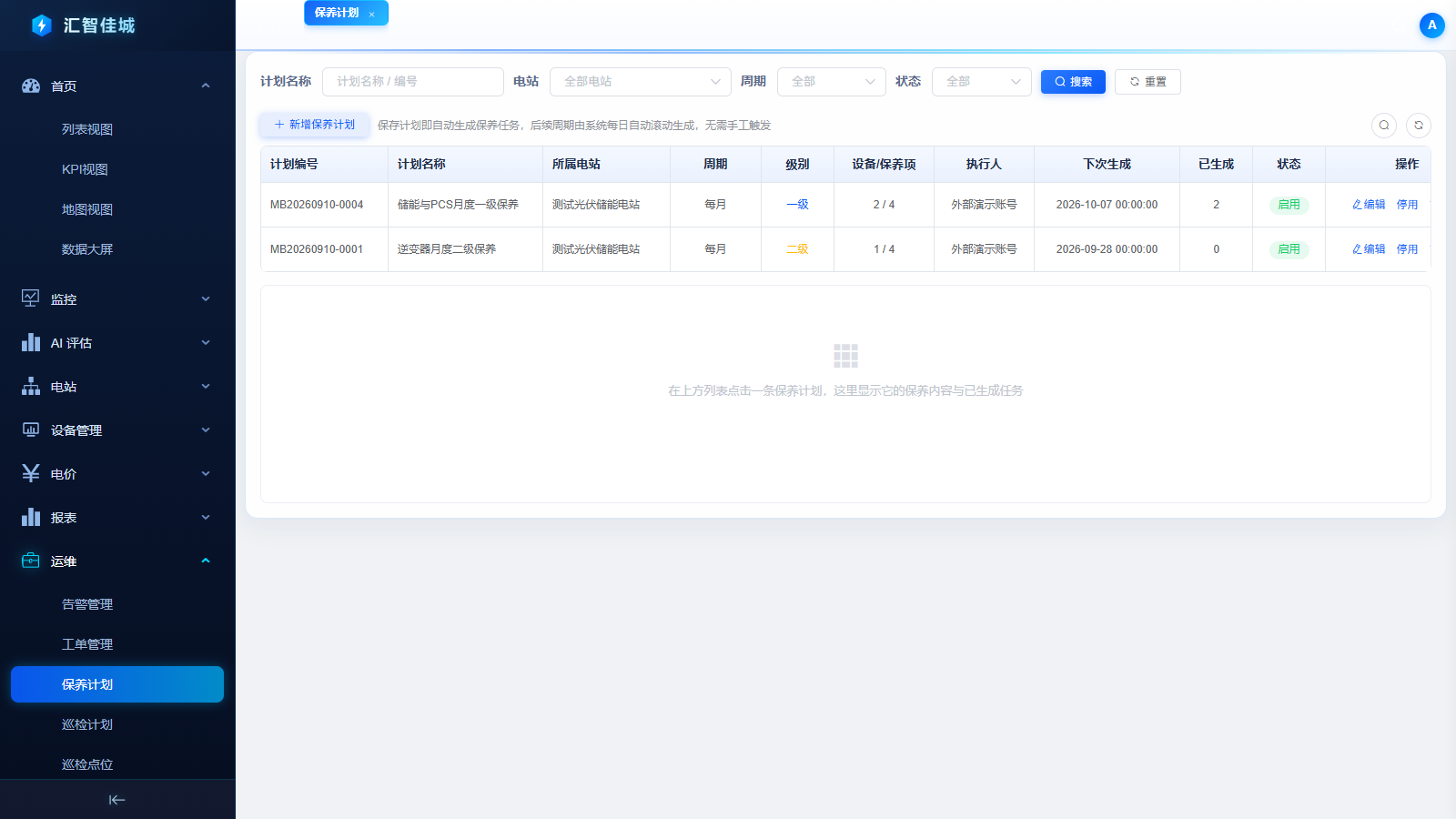Click the 监控 monitor icon
The width and height of the screenshot is (1456, 819).
(31, 298)
